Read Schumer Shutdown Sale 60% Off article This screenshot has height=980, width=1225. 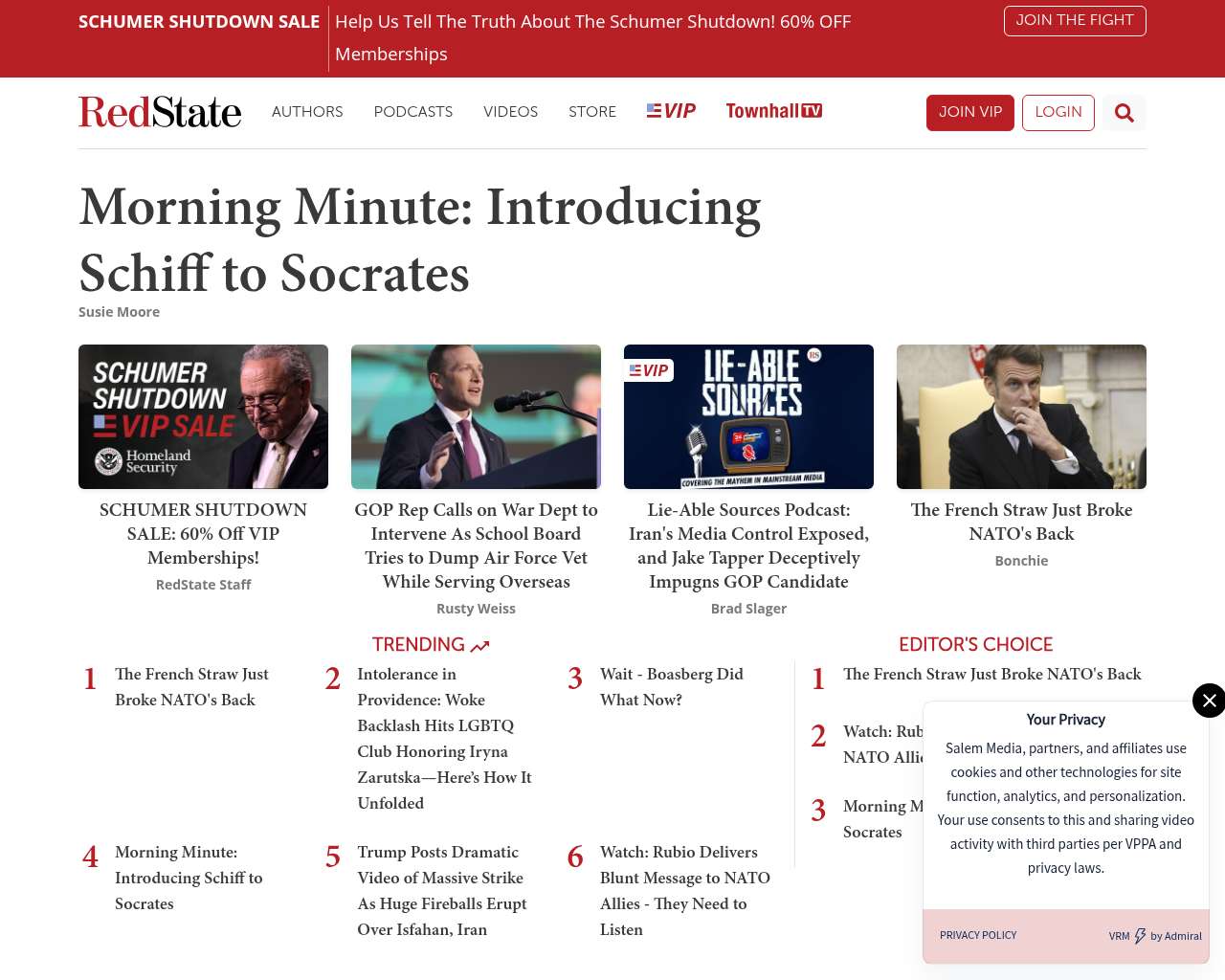pyautogui.click(x=203, y=534)
